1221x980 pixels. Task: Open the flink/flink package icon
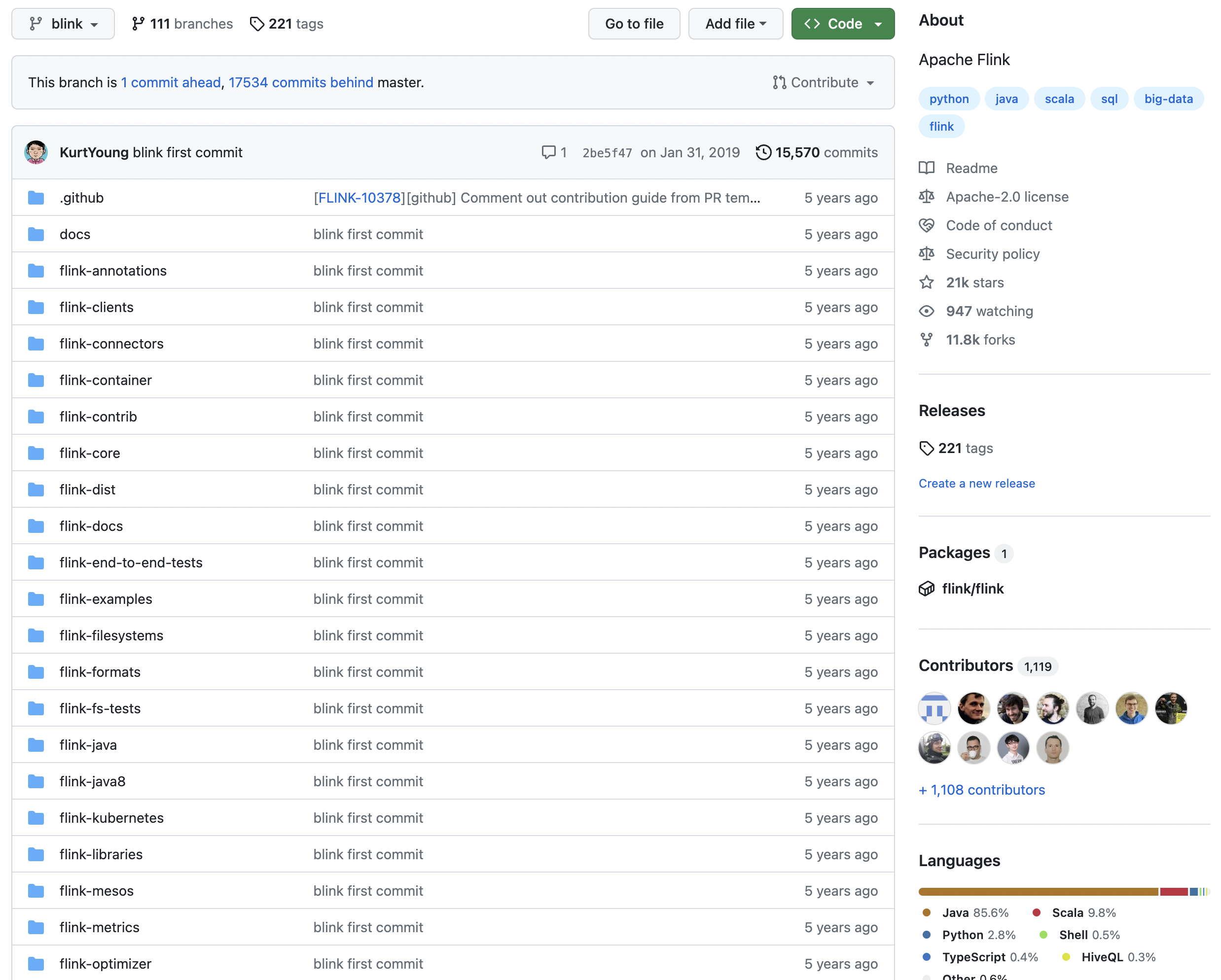click(927, 589)
